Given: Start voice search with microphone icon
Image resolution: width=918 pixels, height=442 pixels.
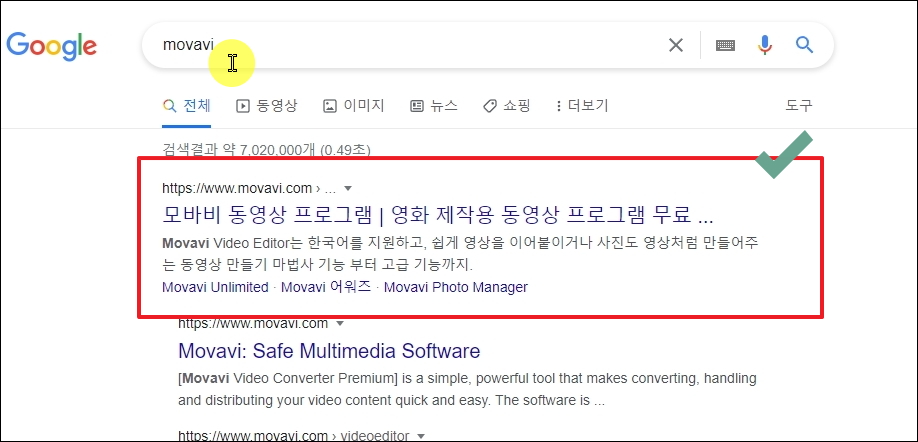Looking at the screenshot, I should (x=765, y=45).
